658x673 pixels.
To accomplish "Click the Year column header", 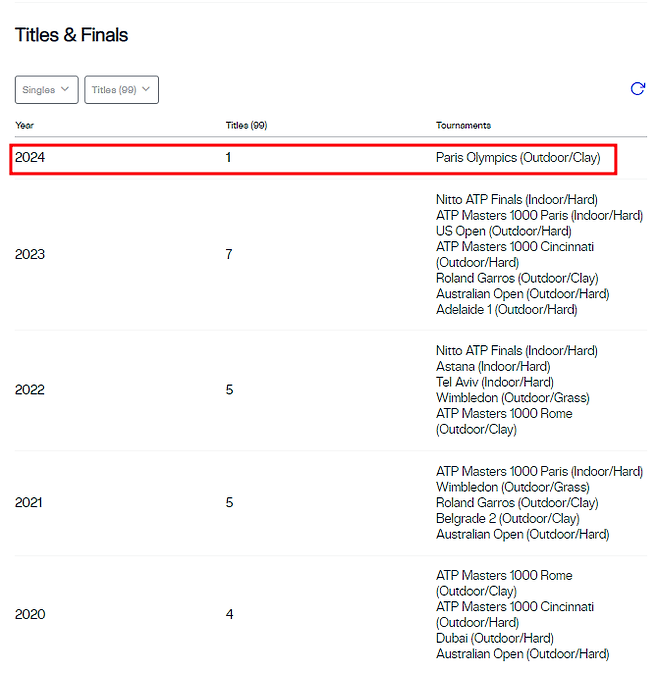I will tap(24, 125).
